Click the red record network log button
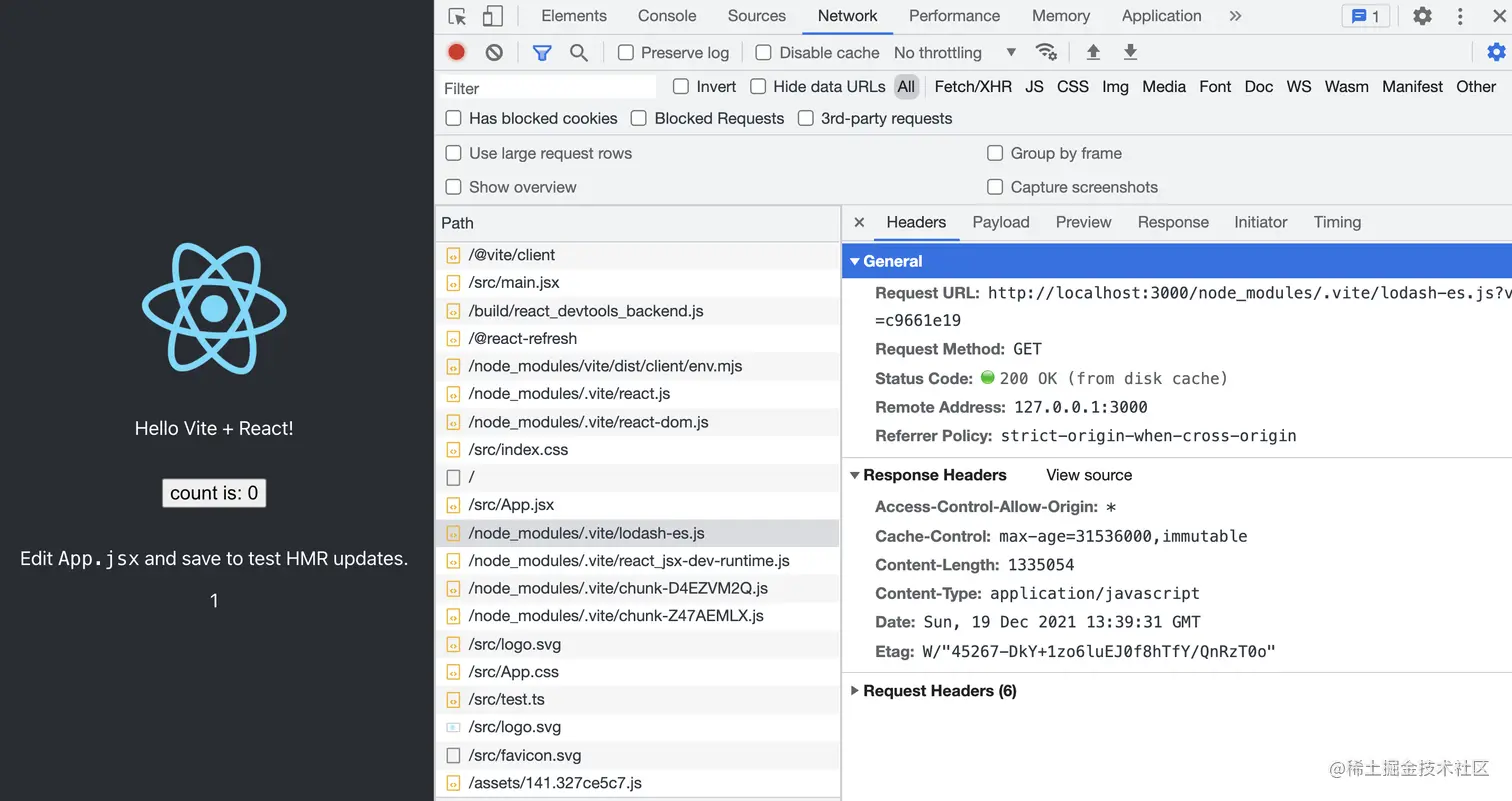Image resolution: width=1512 pixels, height=801 pixels. pyautogui.click(x=457, y=52)
